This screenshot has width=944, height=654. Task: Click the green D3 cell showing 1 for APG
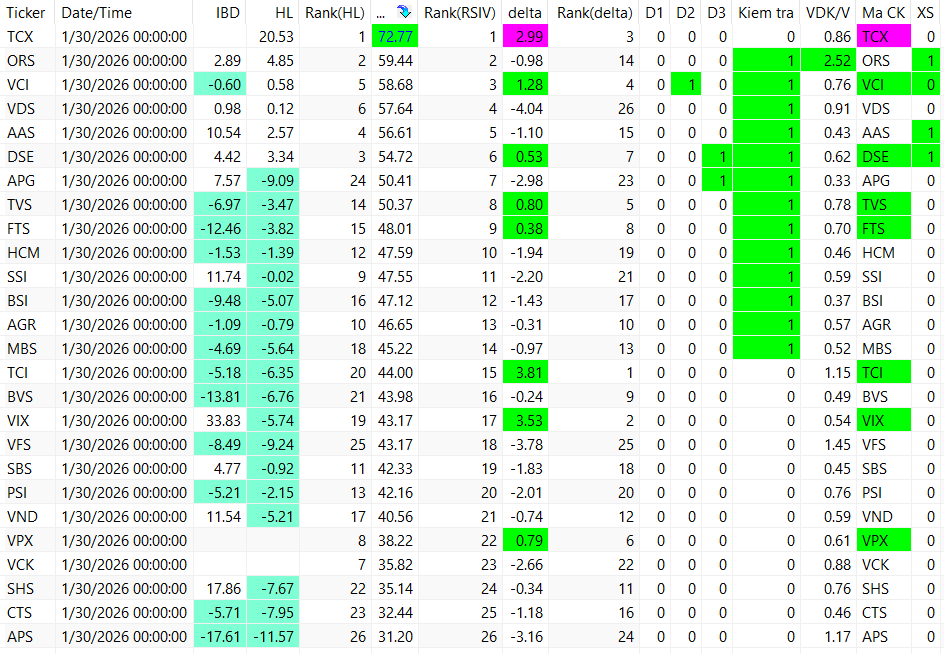[716, 181]
